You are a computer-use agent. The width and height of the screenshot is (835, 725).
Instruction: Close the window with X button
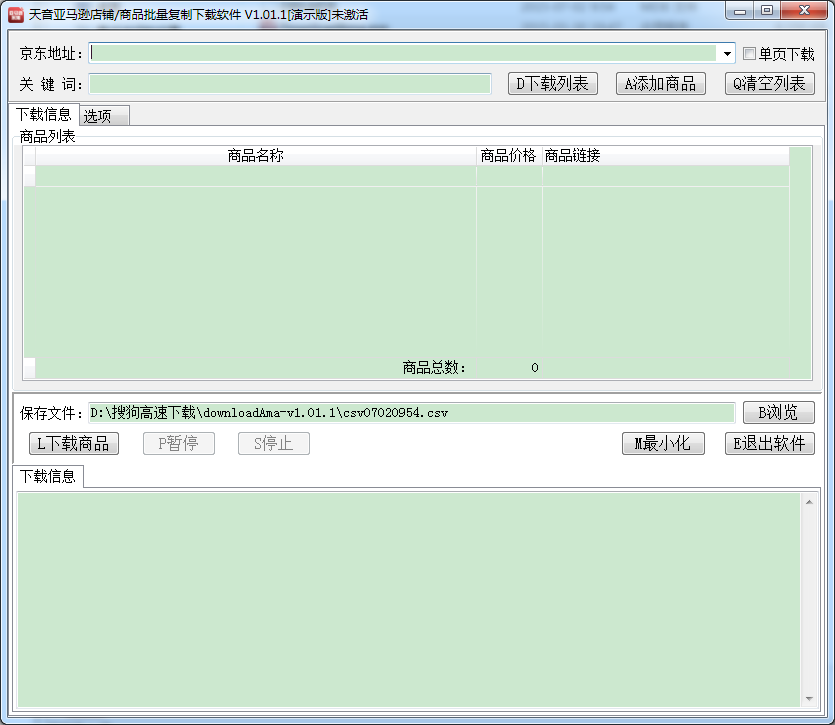(804, 11)
